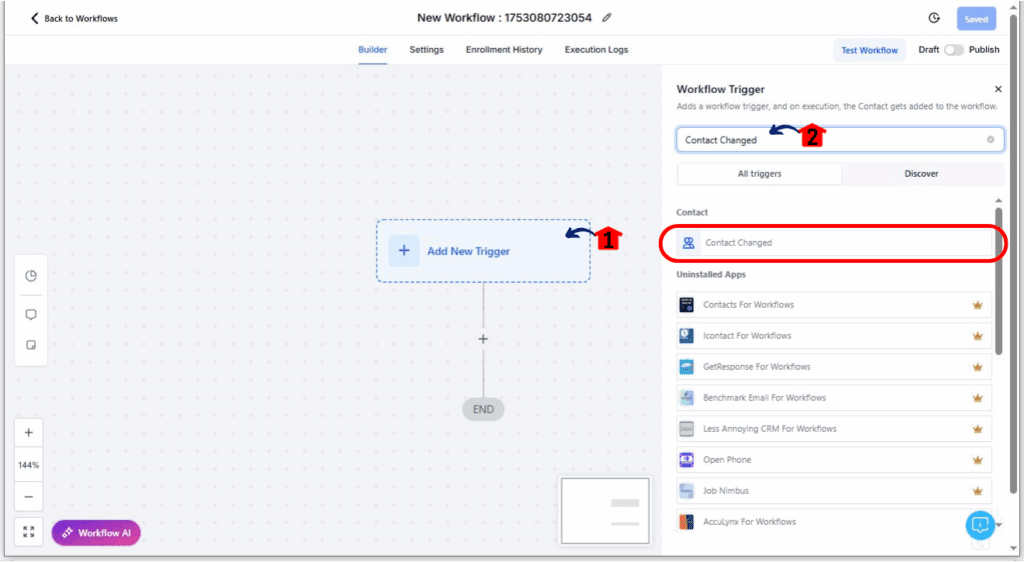Select GetResponse For Workflows app
The width and height of the screenshot is (1024, 562).
click(x=834, y=367)
